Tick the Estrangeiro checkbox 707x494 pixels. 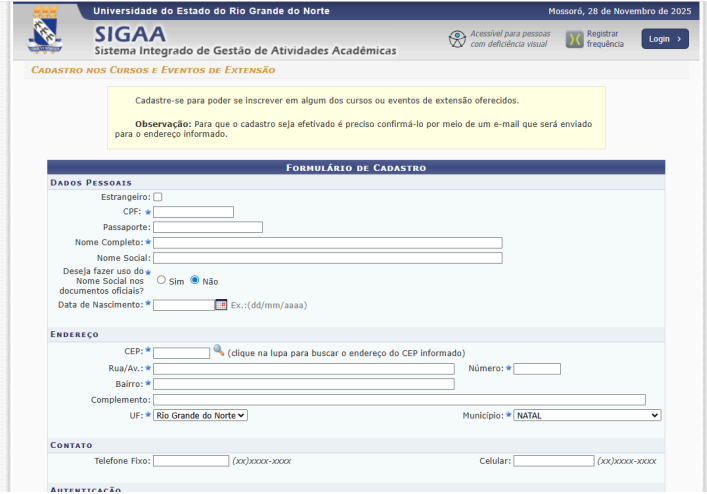click(157, 197)
